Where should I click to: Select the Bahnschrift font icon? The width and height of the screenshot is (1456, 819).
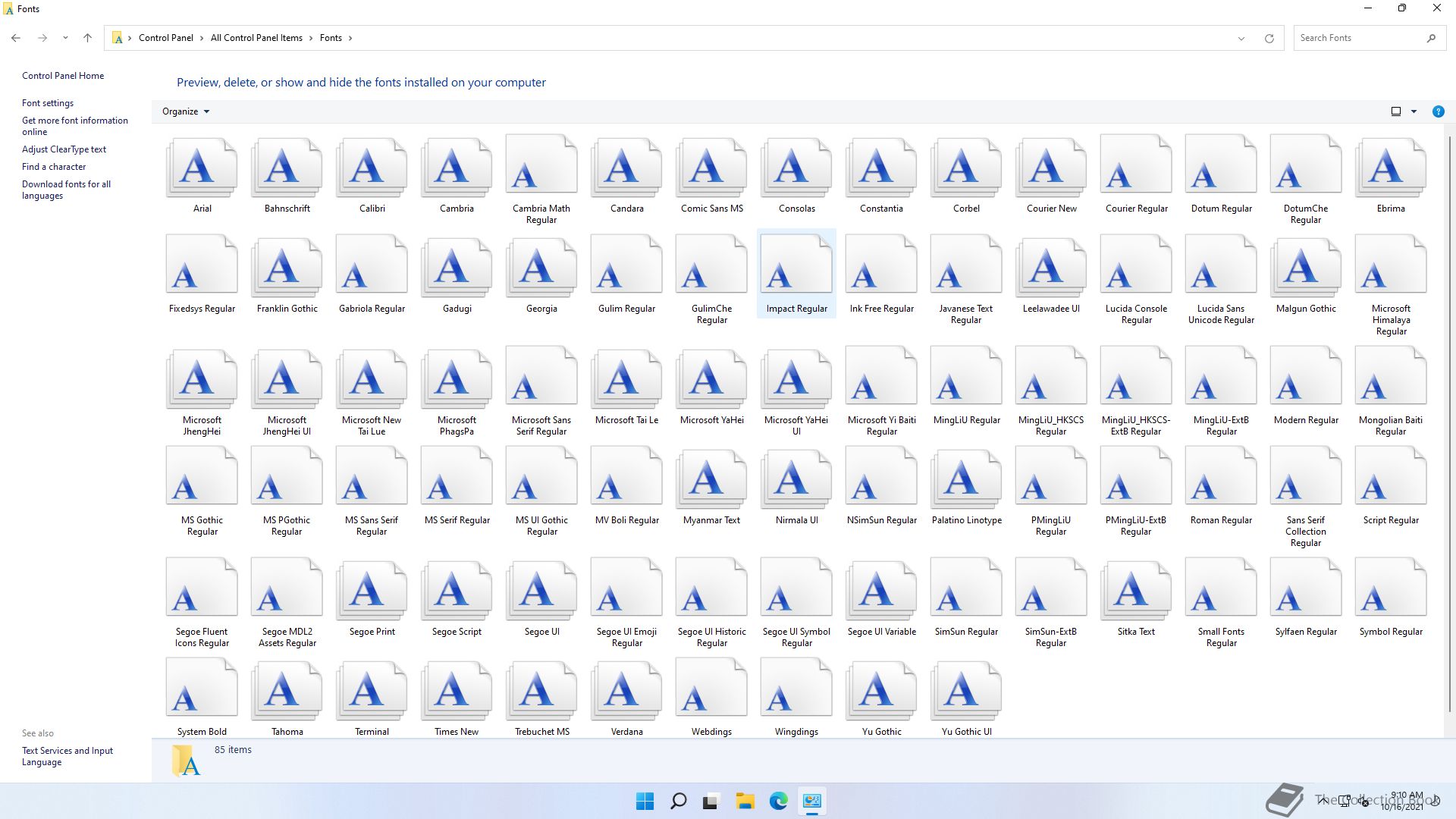[x=287, y=166]
